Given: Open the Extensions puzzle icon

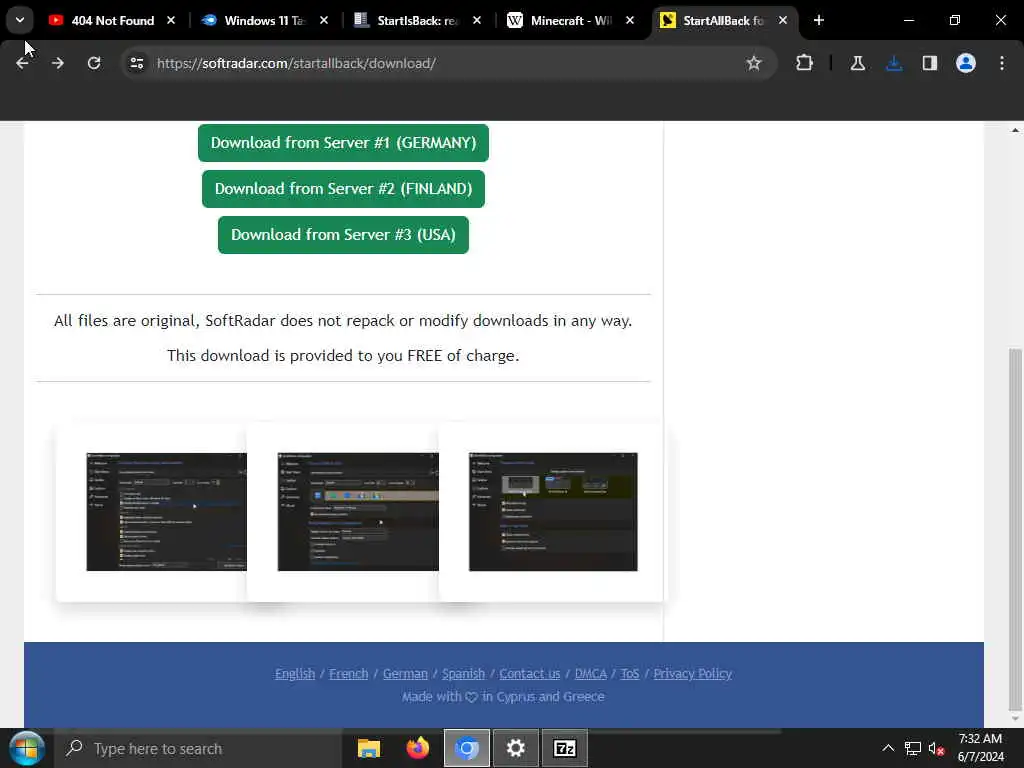Looking at the screenshot, I should [805, 63].
